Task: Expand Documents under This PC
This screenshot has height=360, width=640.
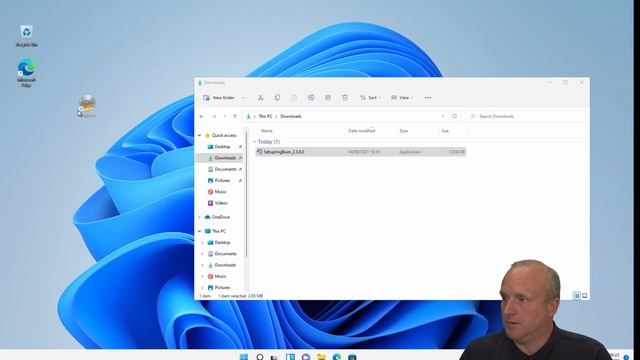Action: pos(202,254)
